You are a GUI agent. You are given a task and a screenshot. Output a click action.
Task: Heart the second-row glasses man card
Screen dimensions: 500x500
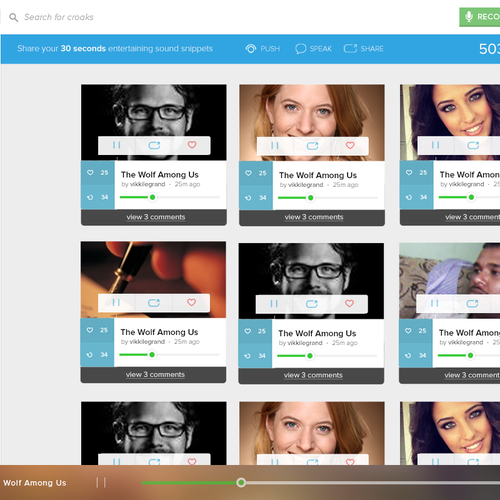point(349,304)
